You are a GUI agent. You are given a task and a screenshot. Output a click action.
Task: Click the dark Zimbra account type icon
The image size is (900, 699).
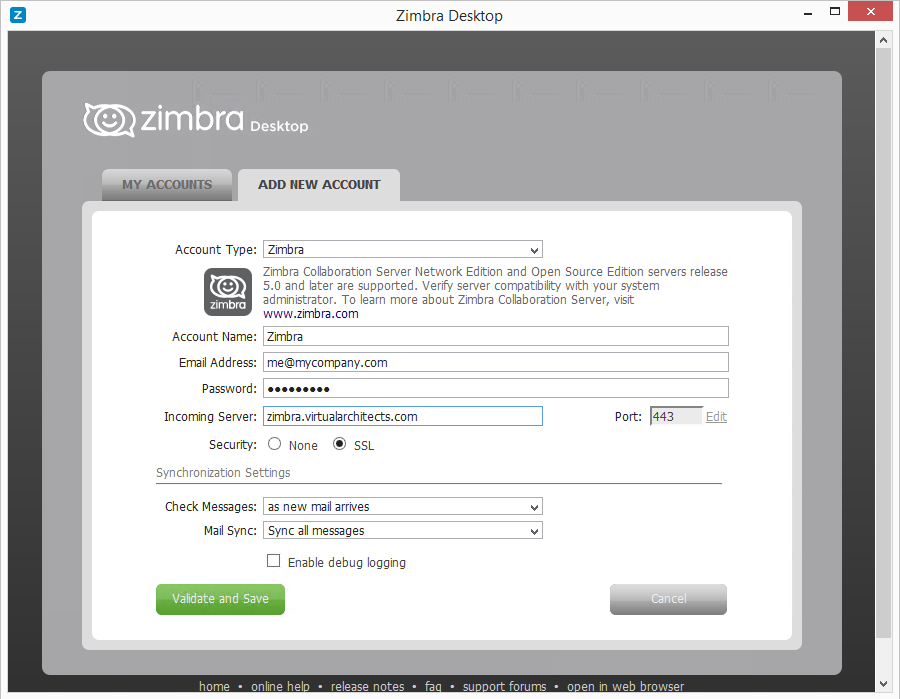point(228,292)
